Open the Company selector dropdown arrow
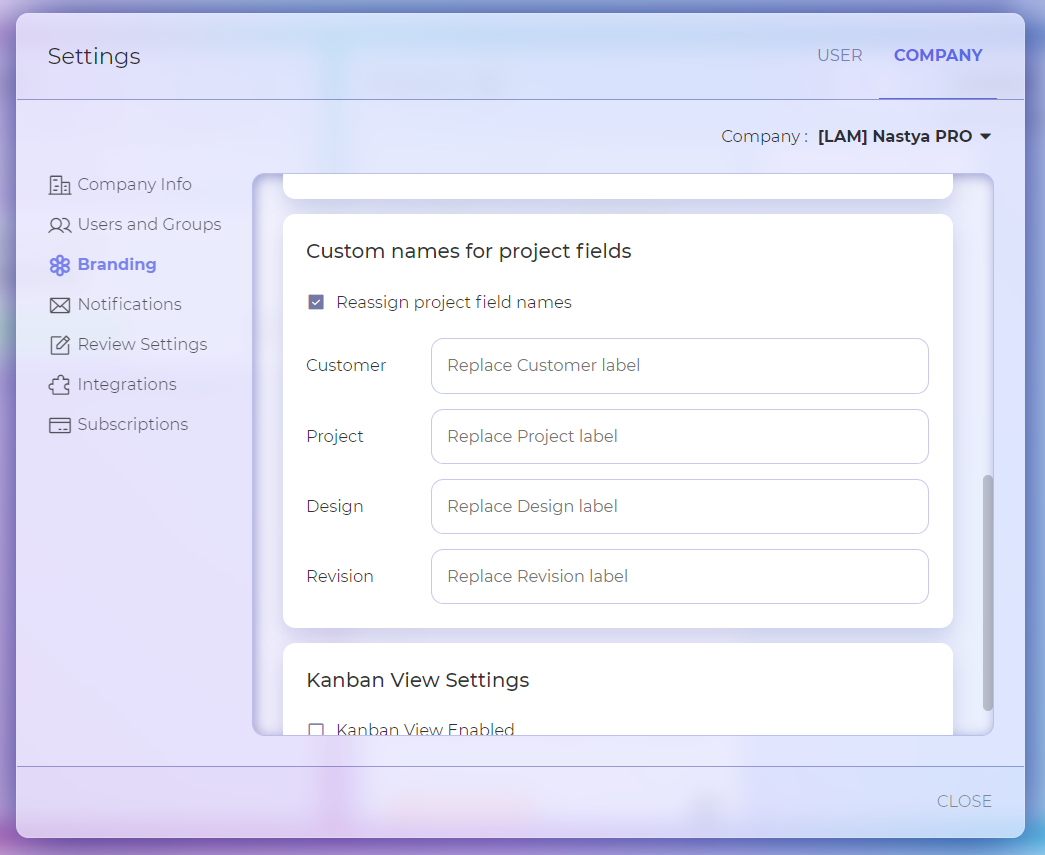Screen dimensions: 1045x855 [986, 137]
